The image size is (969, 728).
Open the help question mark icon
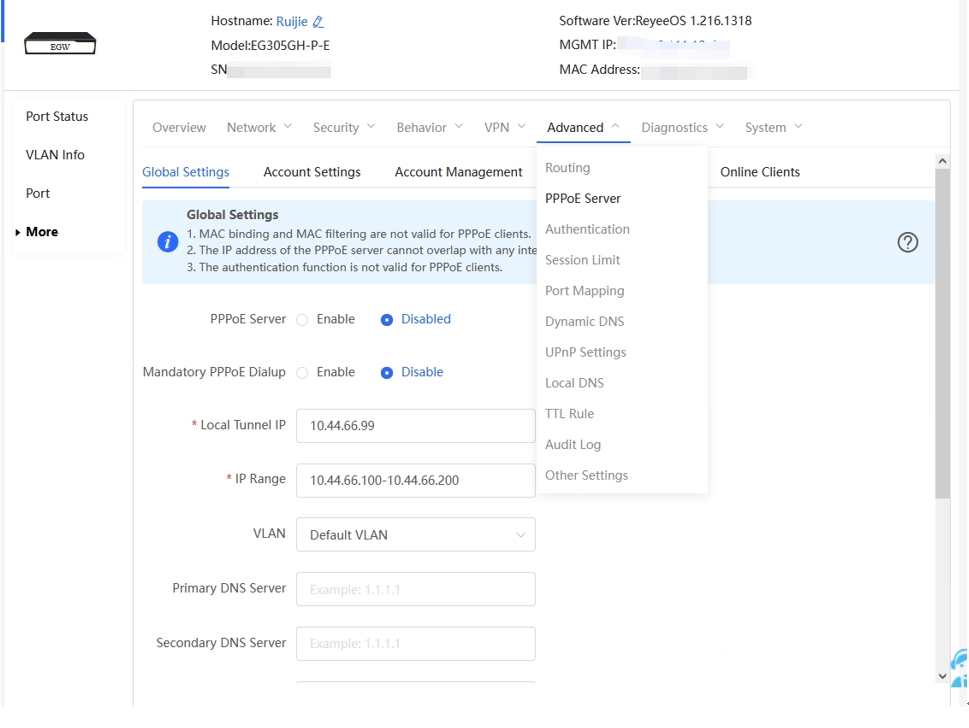[907, 242]
